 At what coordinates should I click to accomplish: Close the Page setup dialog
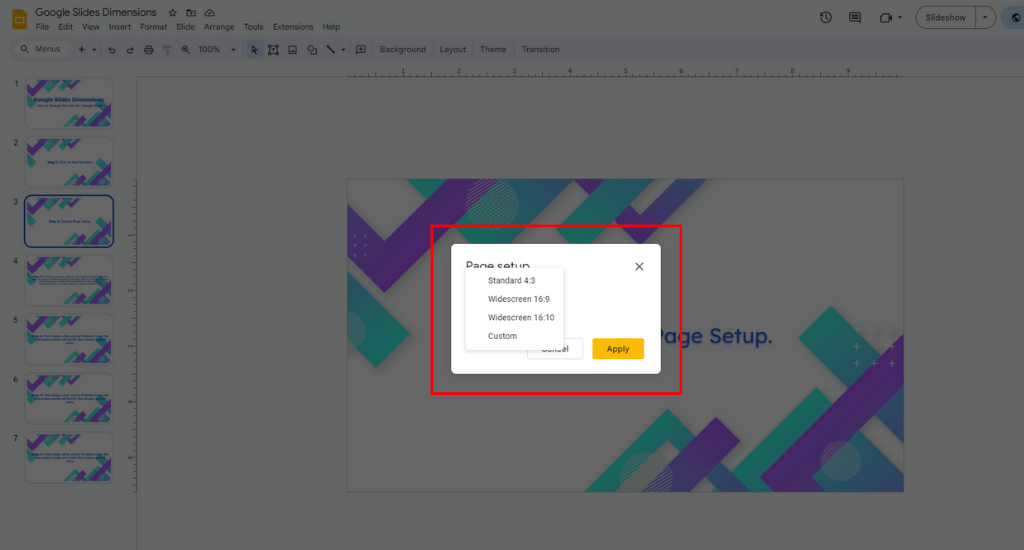click(x=639, y=266)
